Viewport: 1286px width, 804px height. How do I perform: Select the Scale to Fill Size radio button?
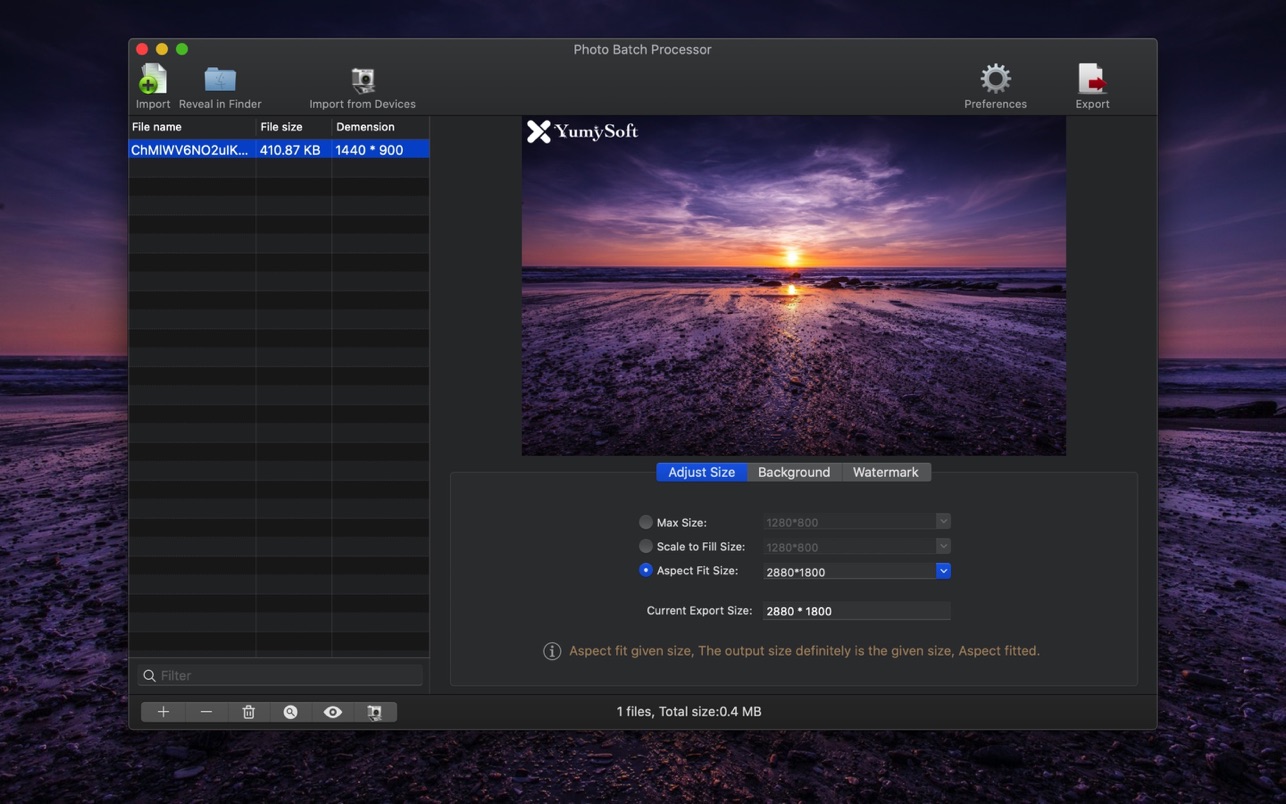[x=645, y=546]
